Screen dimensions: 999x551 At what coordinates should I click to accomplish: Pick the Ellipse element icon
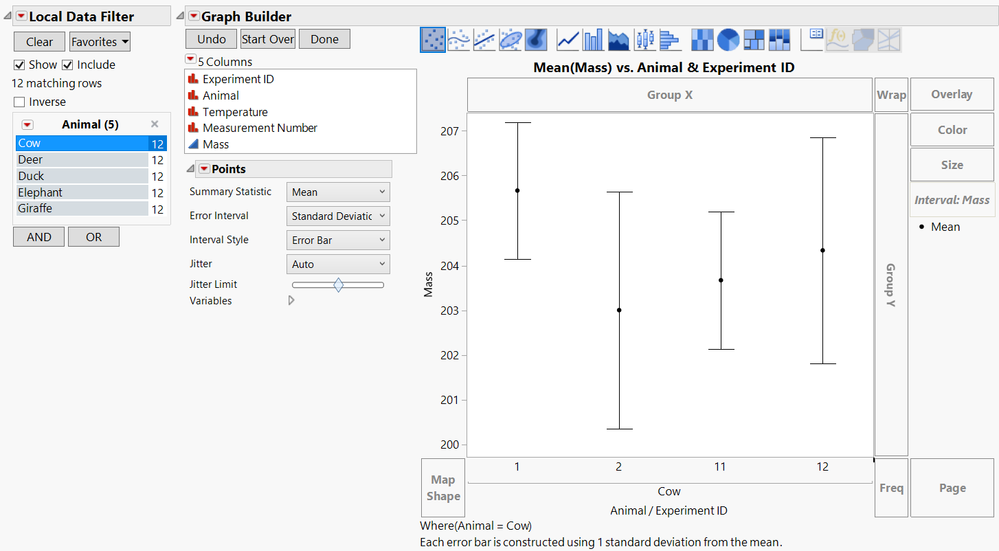point(510,39)
